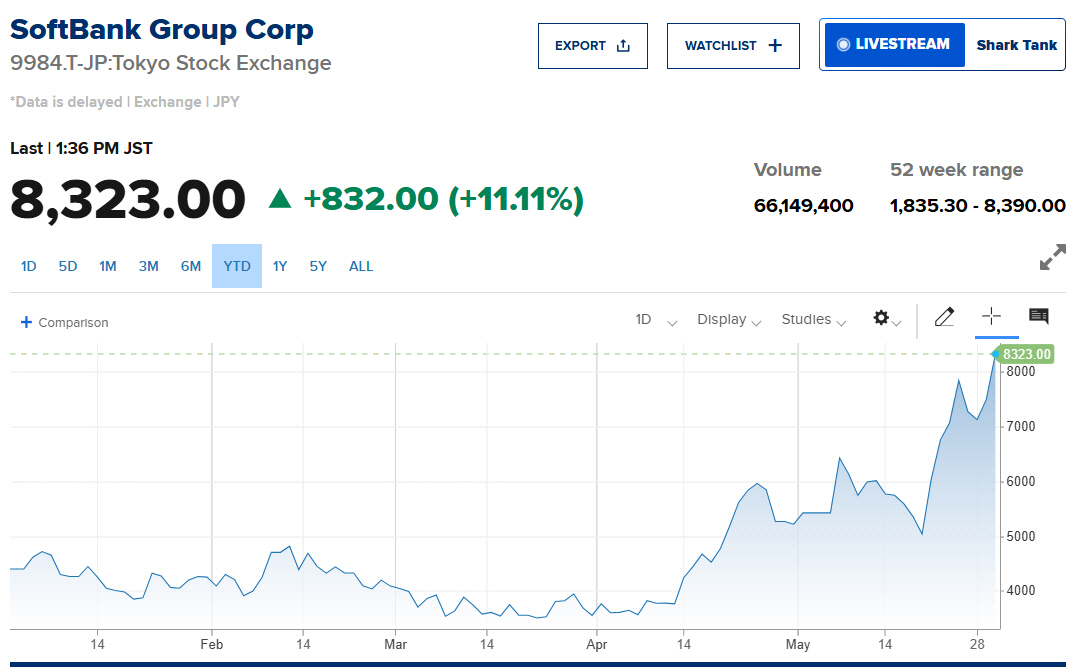
Task: Open the LIVESTREAM button
Action: point(894,44)
